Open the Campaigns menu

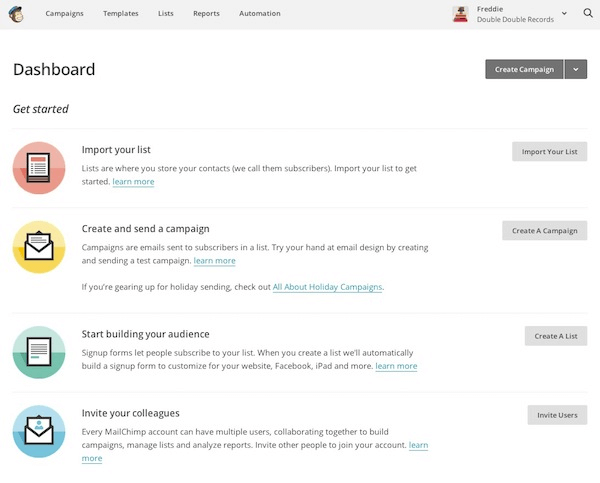pyautogui.click(x=65, y=14)
